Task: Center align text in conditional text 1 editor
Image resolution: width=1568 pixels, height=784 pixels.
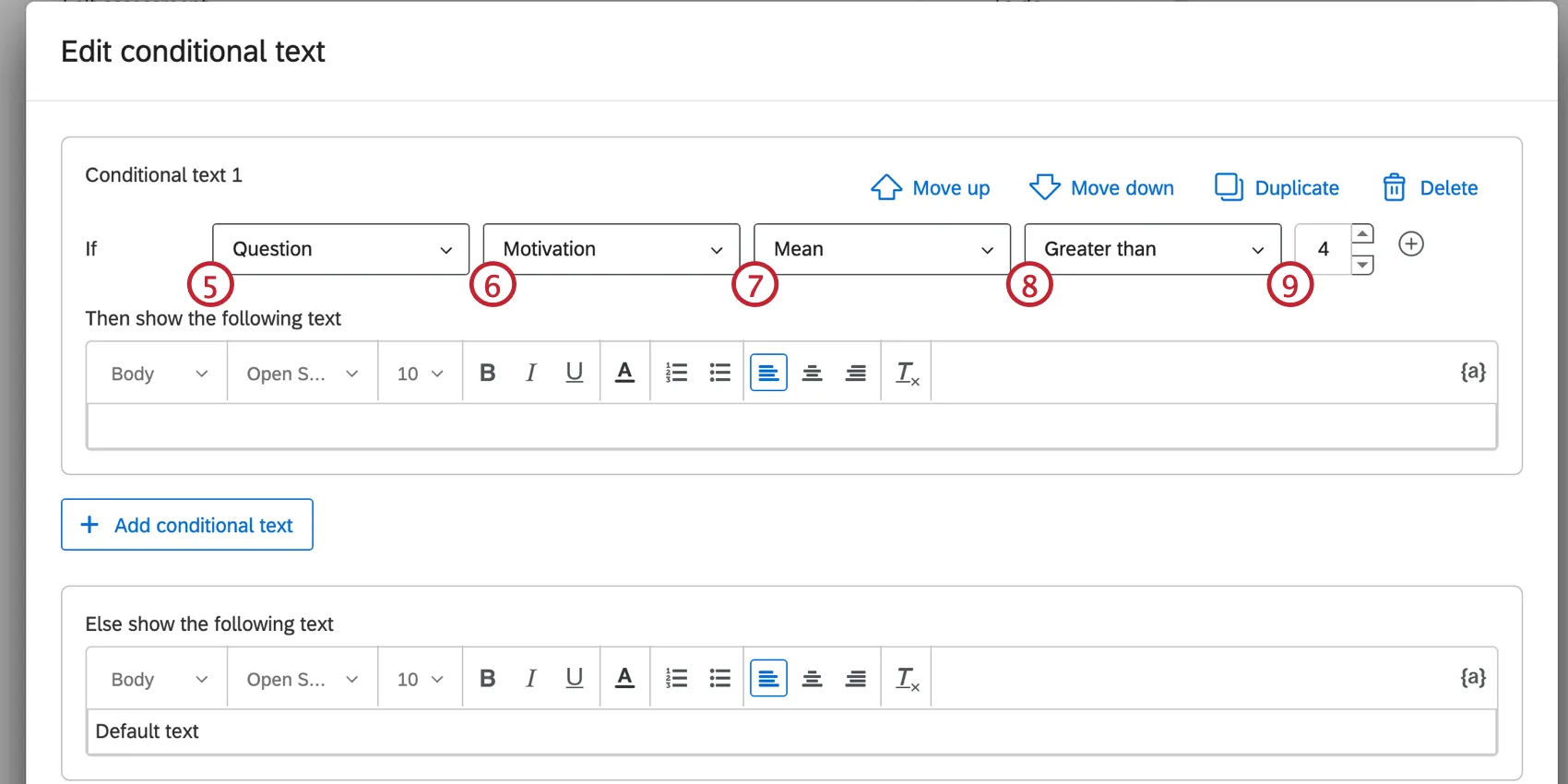Action: [812, 373]
